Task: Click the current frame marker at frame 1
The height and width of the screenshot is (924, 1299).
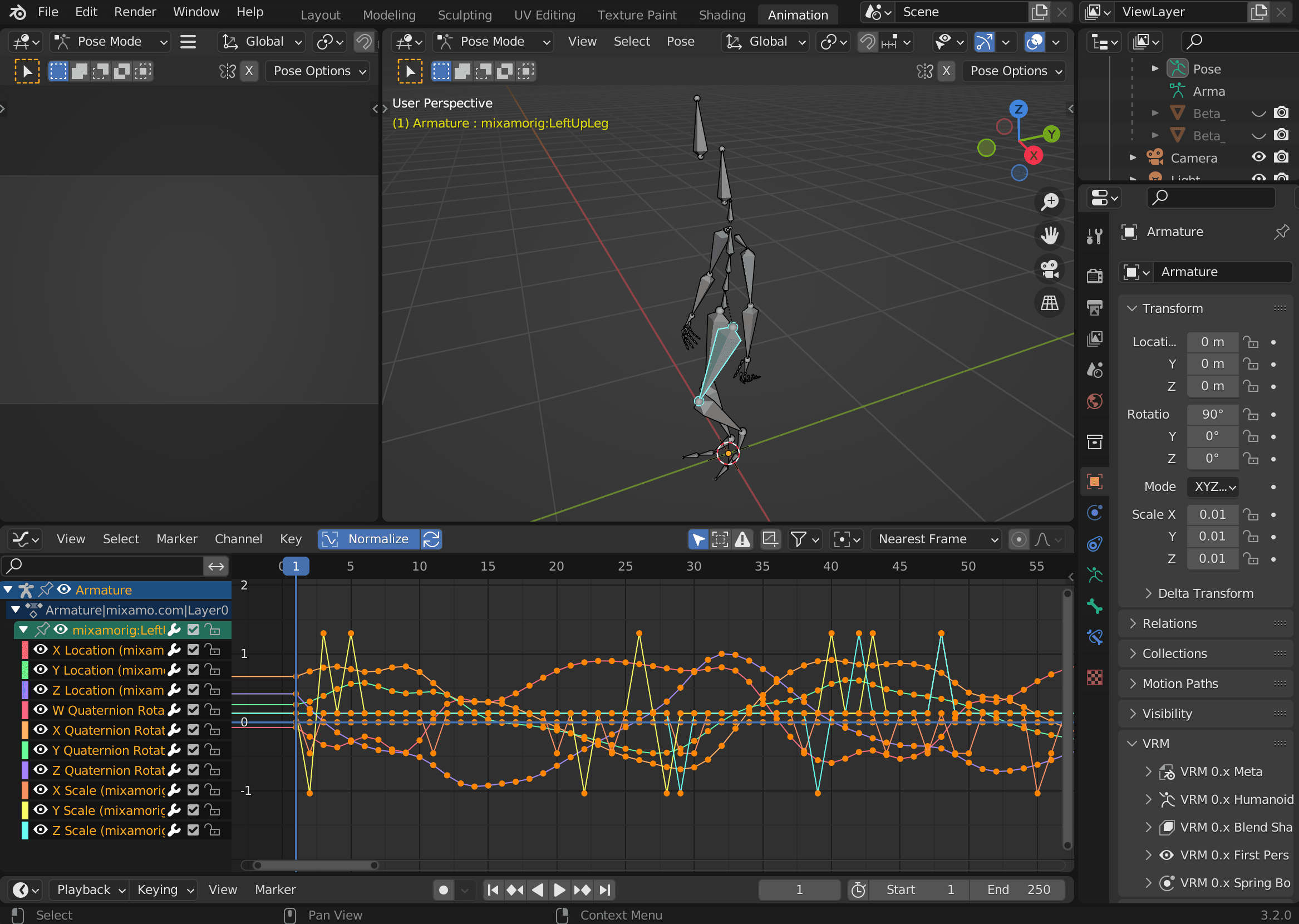Action: tap(296, 566)
